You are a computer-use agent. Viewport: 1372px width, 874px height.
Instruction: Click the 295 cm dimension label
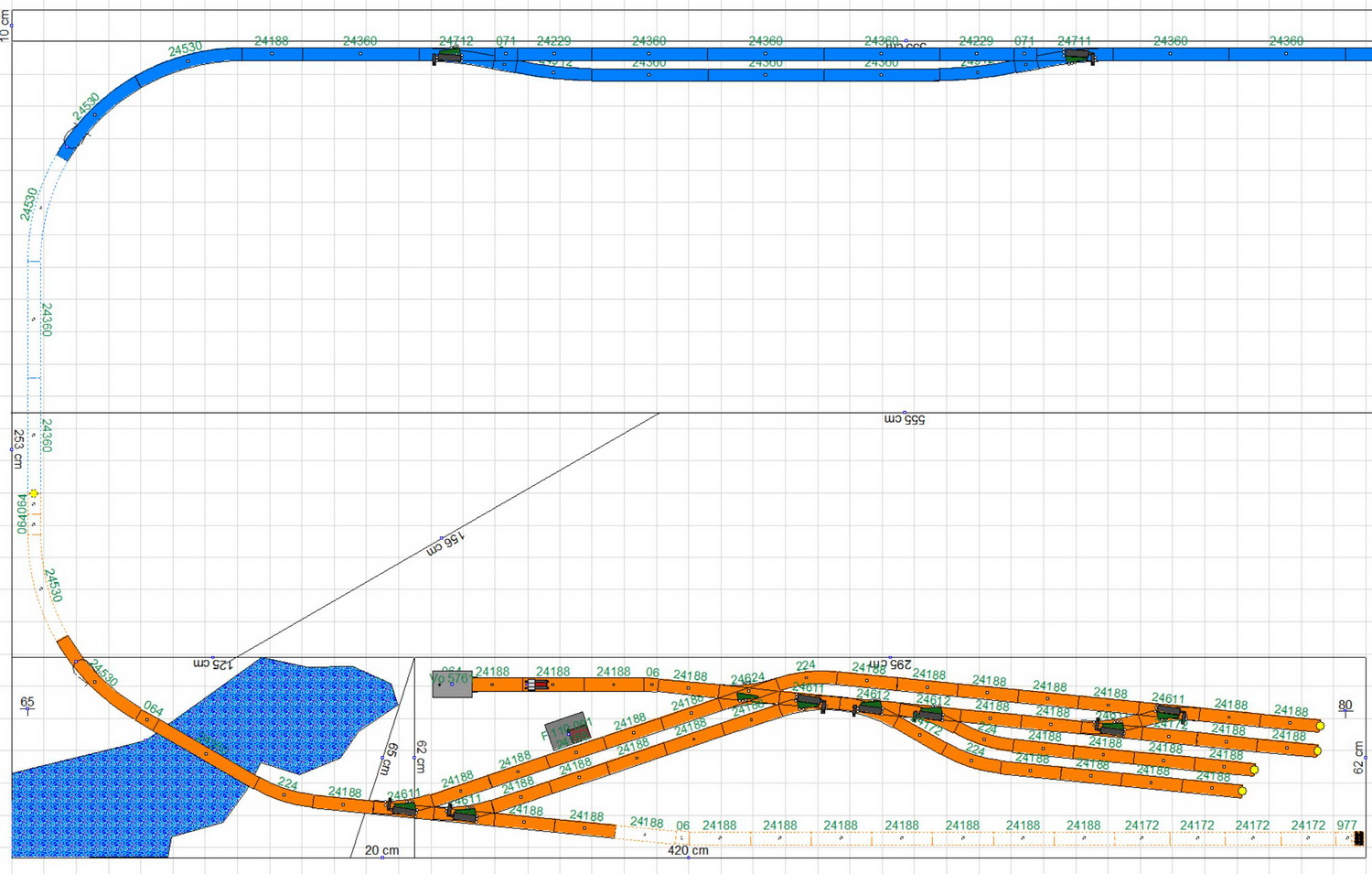pos(892,663)
